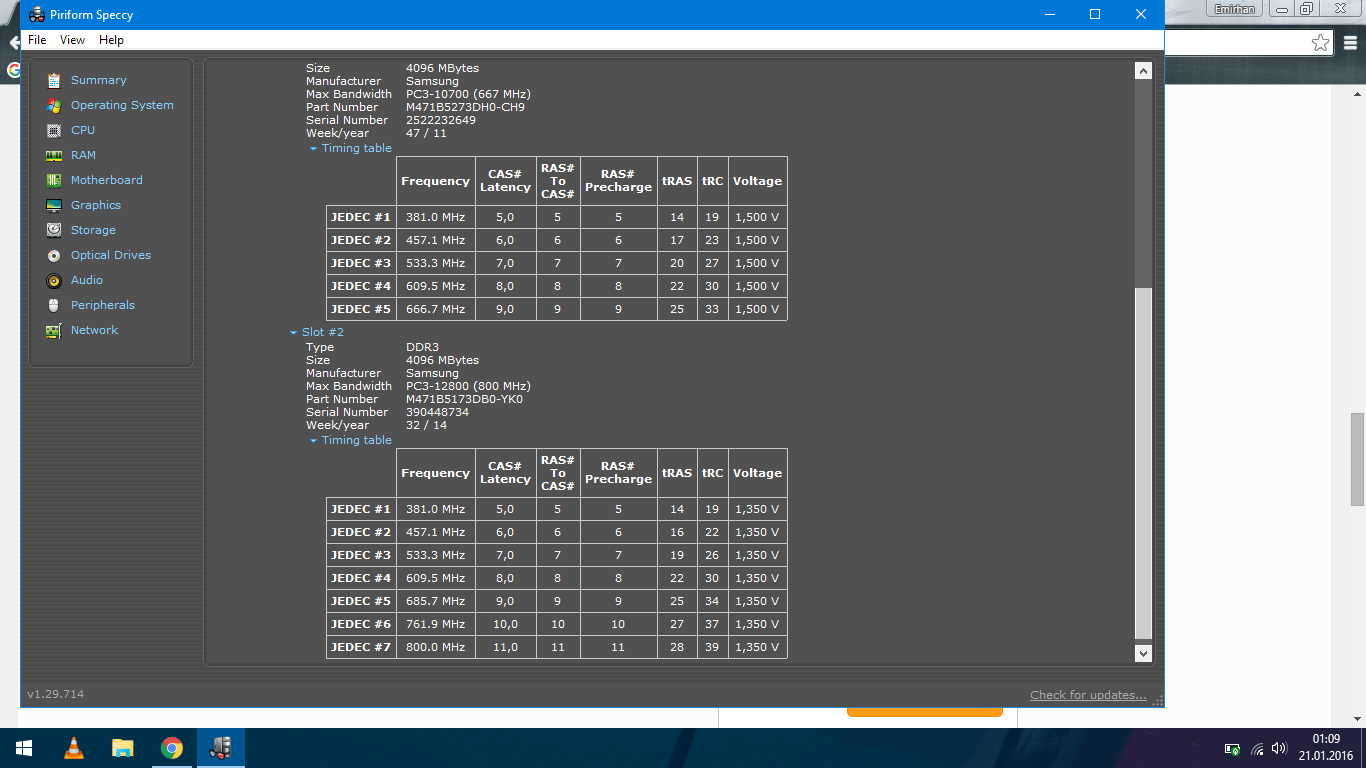Select the Optical Drives disc icon
The image size is (1366, 768).
point(54,255)
